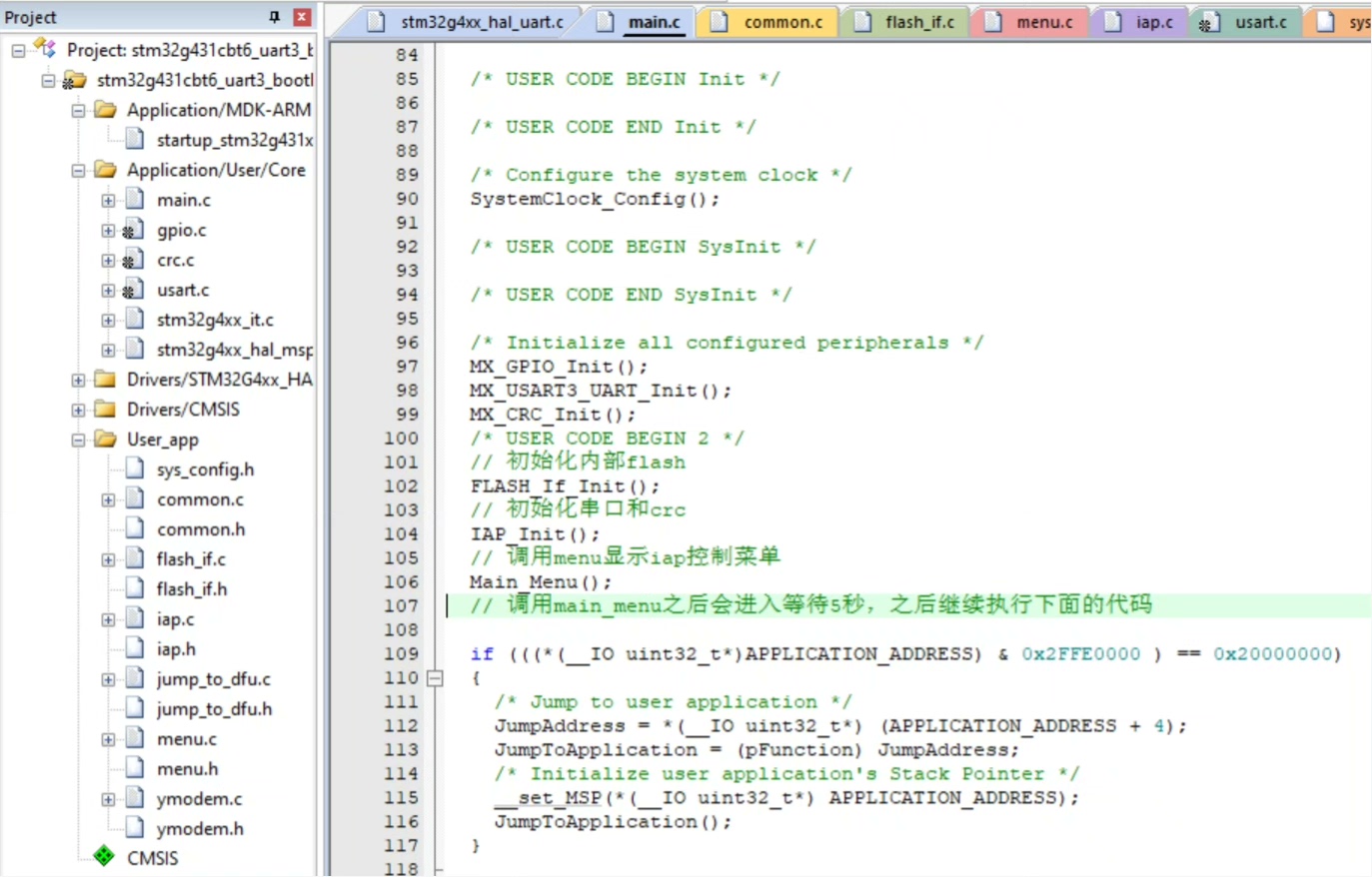
Task: Click the sys_config.h file icon
Action: (x=135, y=468)
